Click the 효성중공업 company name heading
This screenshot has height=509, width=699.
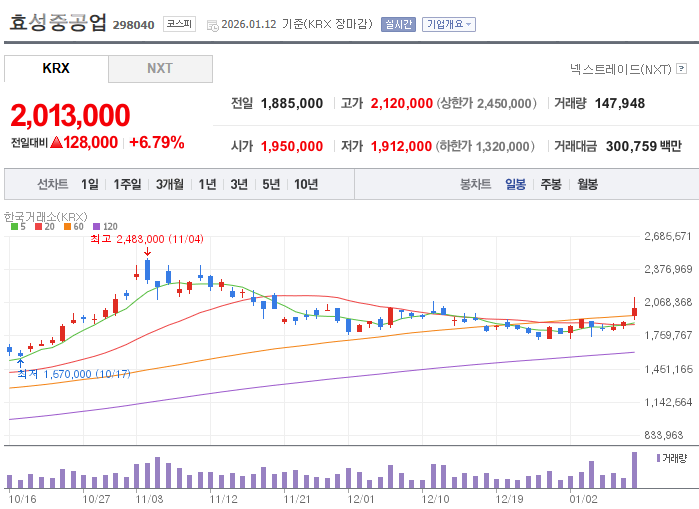58,22
